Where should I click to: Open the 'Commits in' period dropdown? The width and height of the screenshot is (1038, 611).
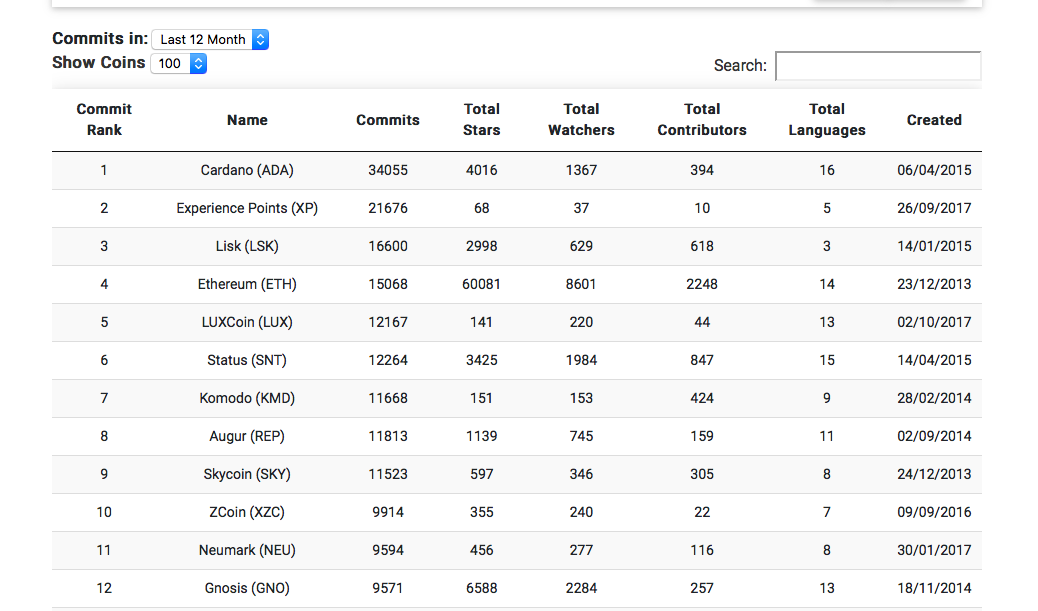point(210,40)
